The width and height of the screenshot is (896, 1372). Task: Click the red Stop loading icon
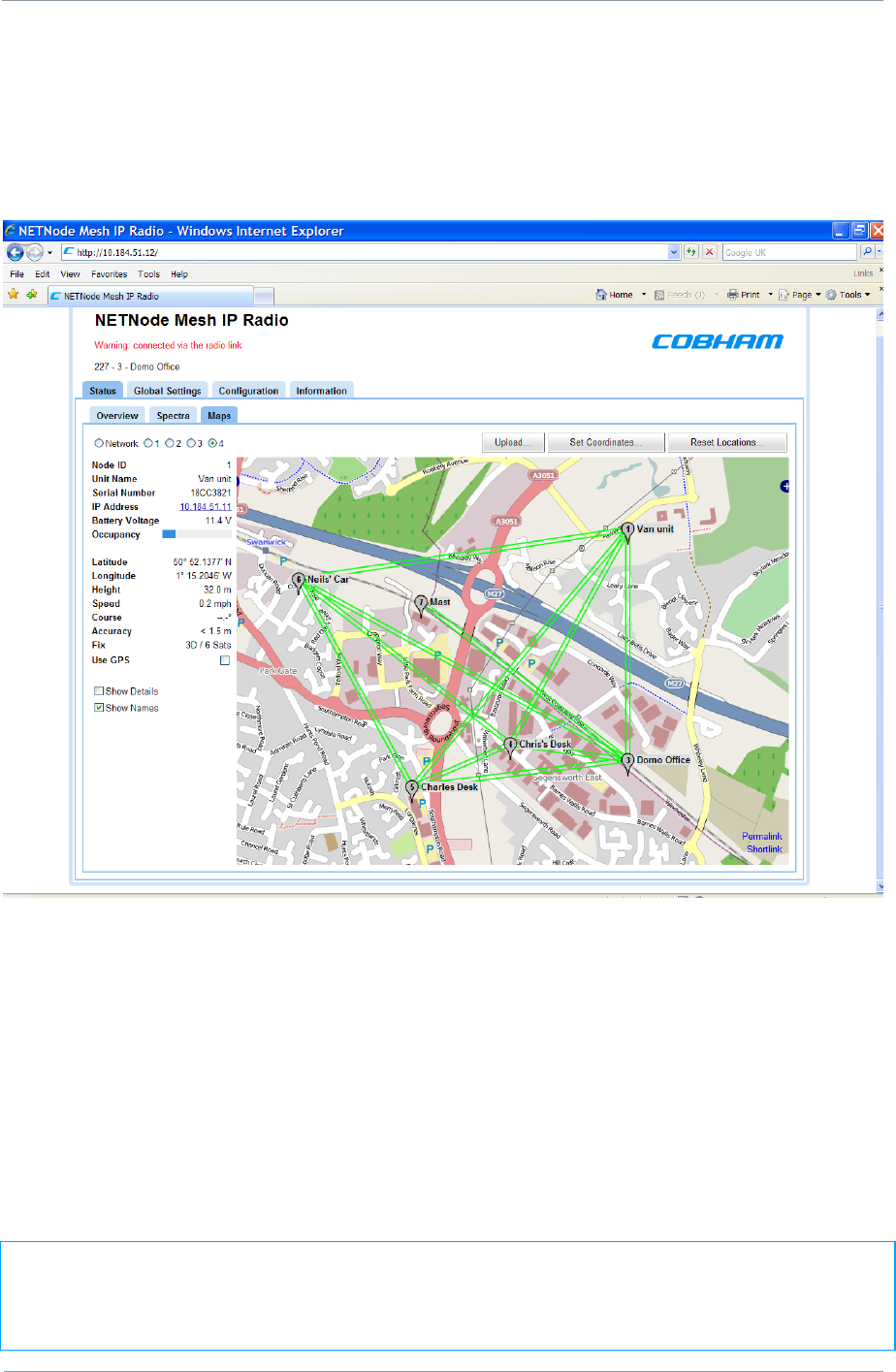[709, 252]
